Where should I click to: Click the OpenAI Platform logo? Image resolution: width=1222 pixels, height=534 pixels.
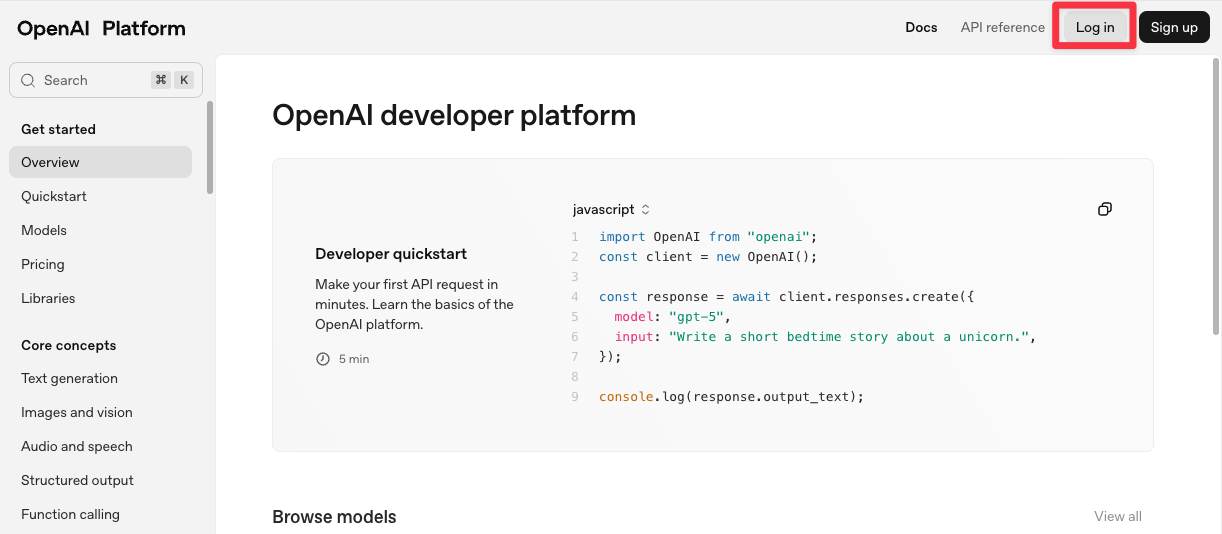tap(101, 28)
